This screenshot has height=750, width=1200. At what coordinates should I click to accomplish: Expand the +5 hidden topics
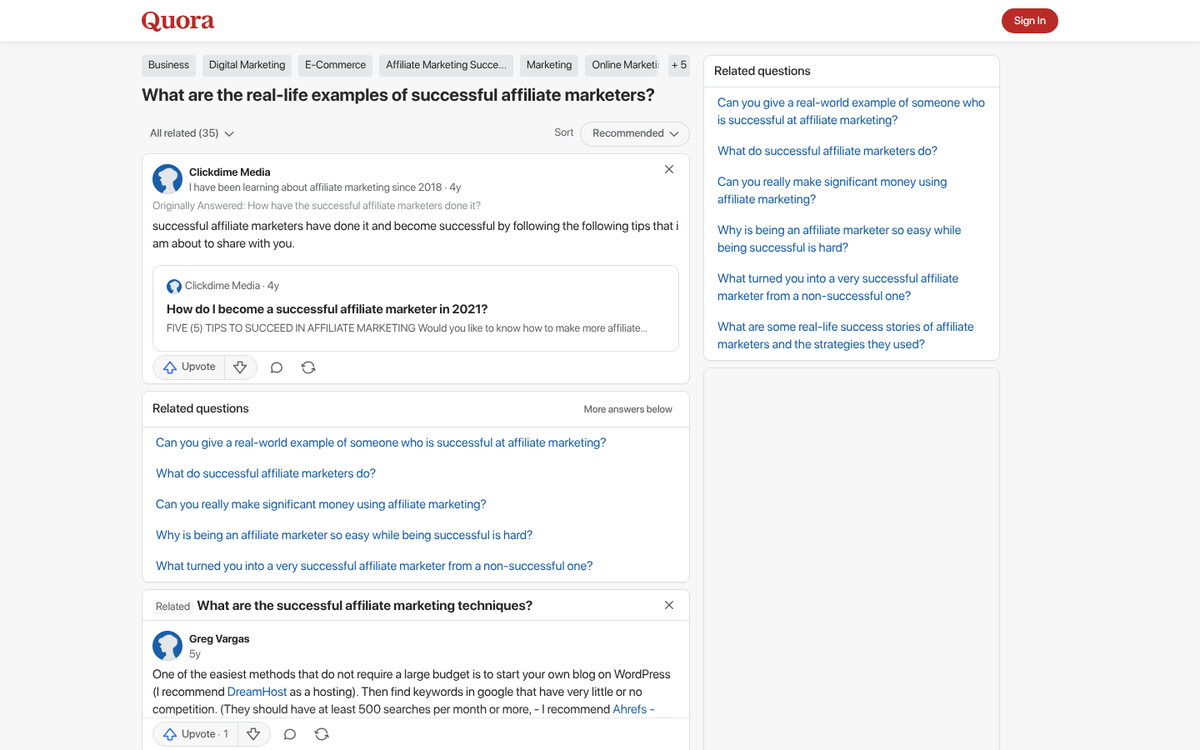(x=679, y=64)
